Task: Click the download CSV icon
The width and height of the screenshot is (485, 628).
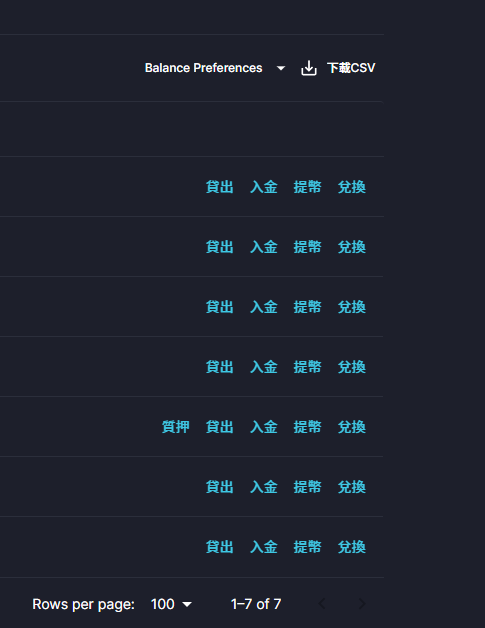Action: pyautogui.click(x=309, y=68)
